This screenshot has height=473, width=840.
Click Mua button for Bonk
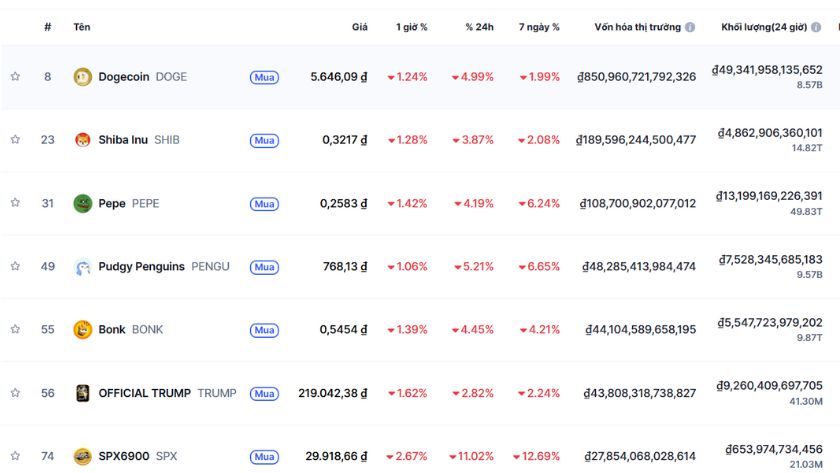pyautogui.click(x=264, y=330)
